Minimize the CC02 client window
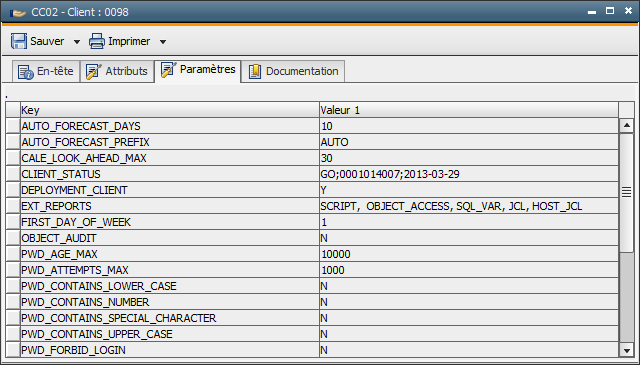The image size is (640, 365). [592, 12]
